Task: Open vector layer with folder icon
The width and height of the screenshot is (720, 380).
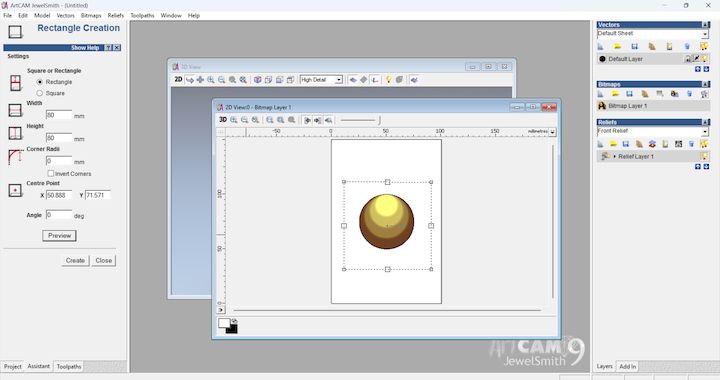Action: [x=618, y=46]
